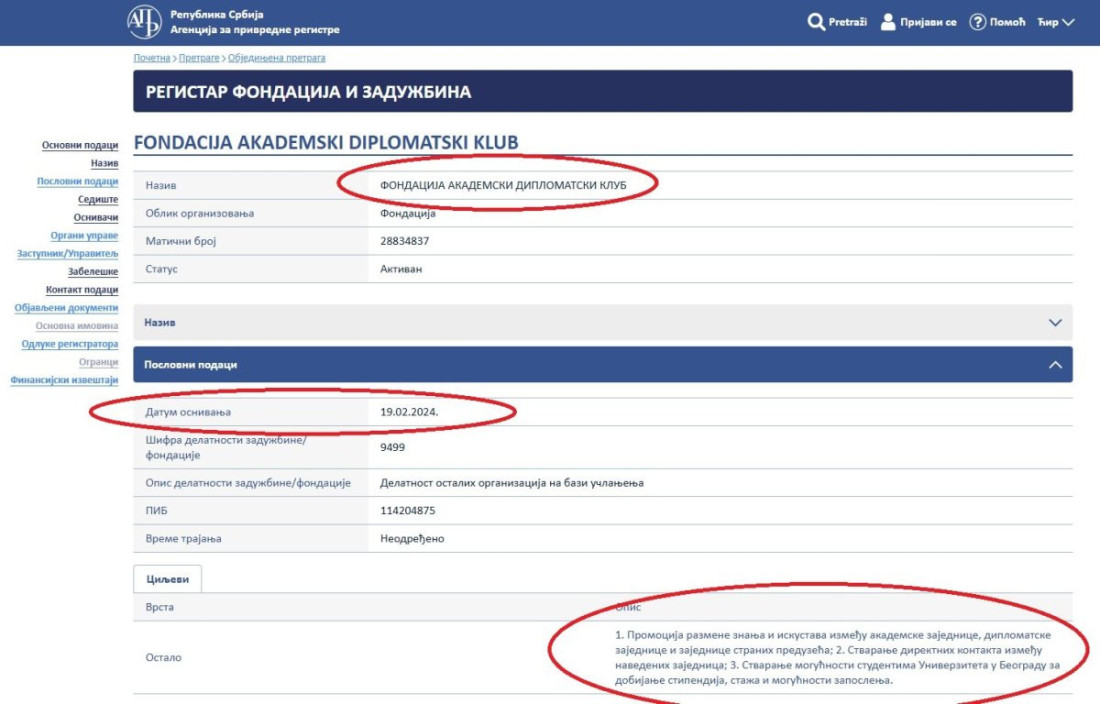Click the question mark help icon
Image resolution: width=1100 pixels, height=704 pixels.
(x=977, y=22)
